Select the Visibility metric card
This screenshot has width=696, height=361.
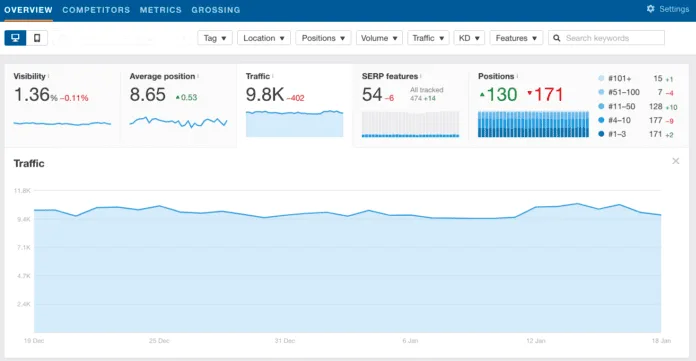[x=63, y=105]
